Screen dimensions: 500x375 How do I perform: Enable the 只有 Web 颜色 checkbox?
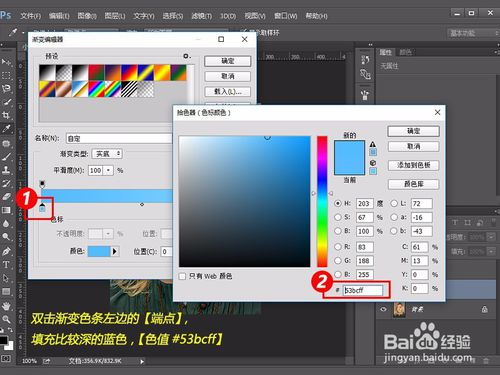click(182, 276)
